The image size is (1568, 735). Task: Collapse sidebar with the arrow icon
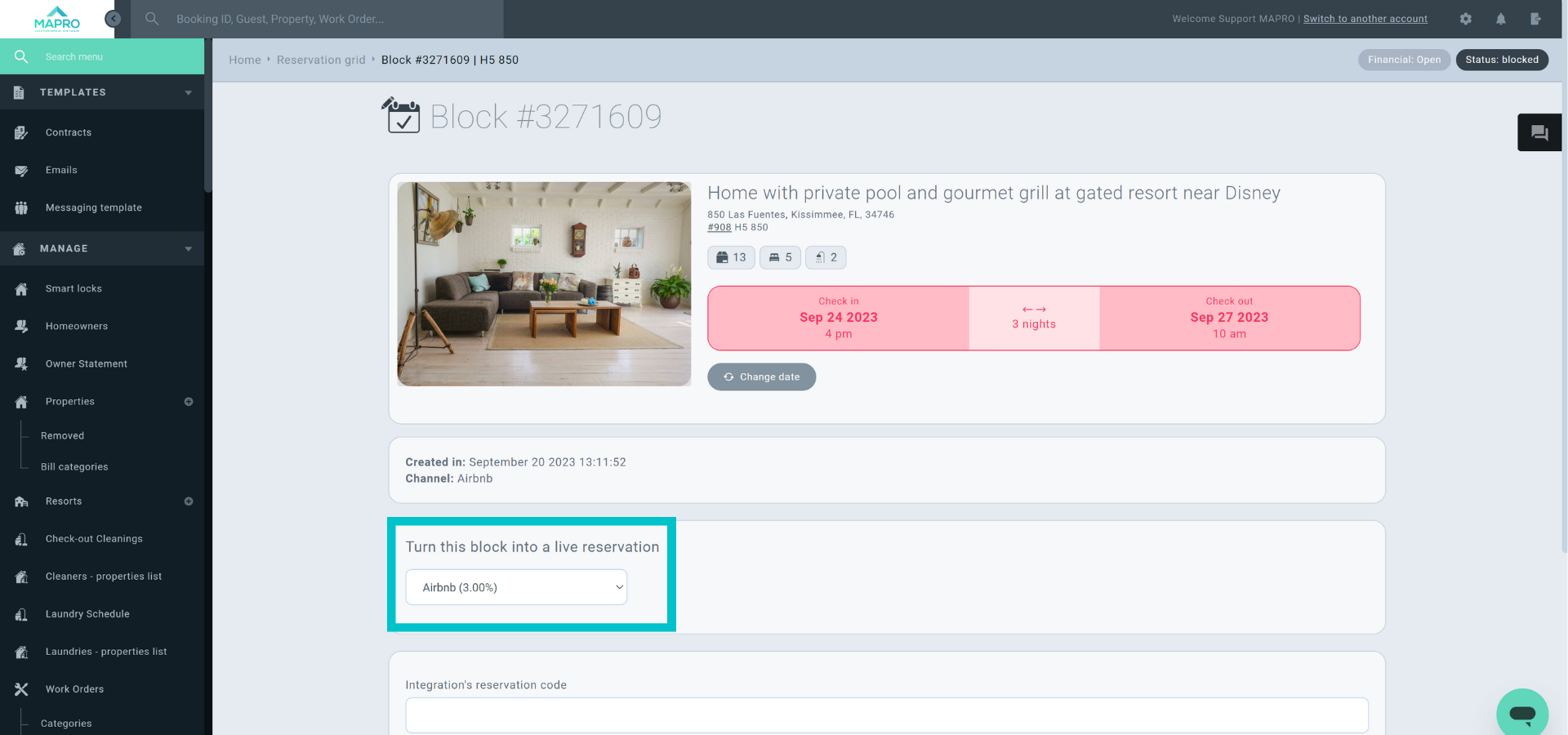(114, 19)
